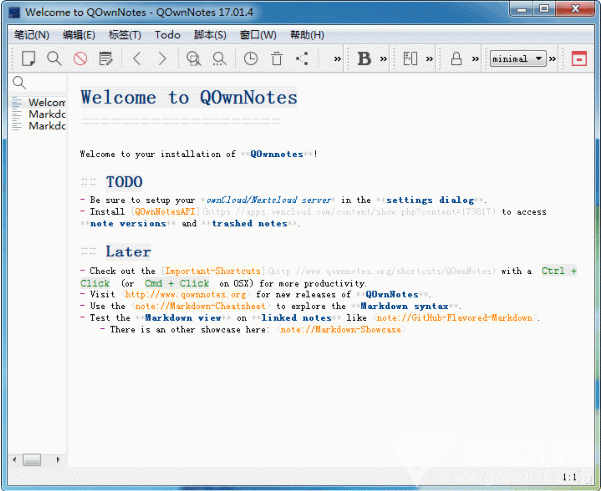The height and width of the screenshot is (491, 601).
Task: Expand the overflow chevron after Bold button
Action: coord(384,59)
